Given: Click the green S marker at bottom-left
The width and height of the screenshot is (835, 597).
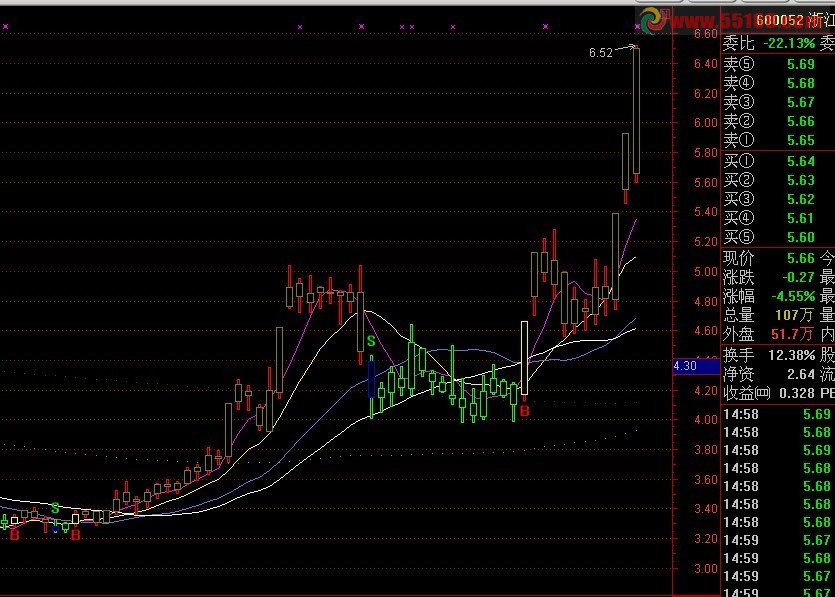Looking at the screenshot, I should point(55,508).
